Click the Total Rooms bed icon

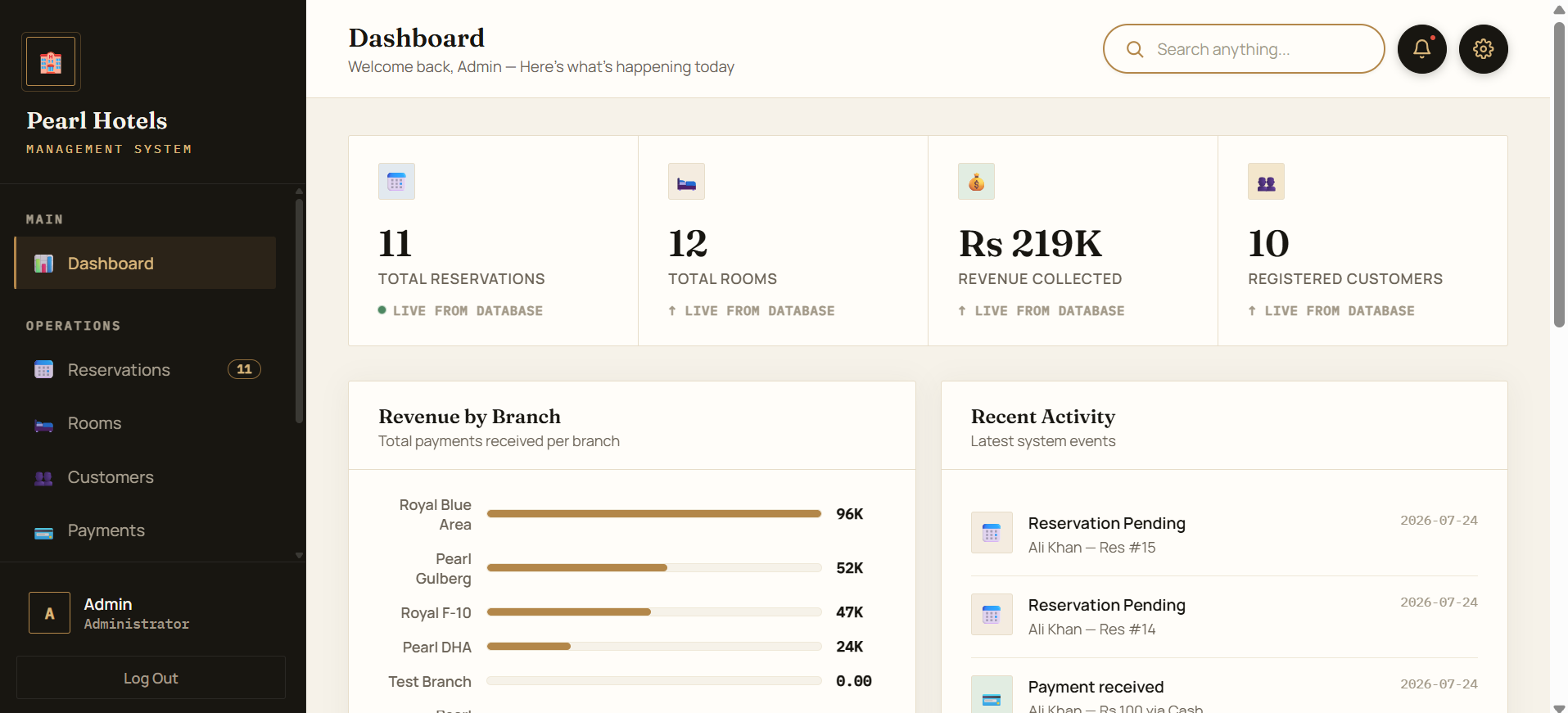point(686,182)
